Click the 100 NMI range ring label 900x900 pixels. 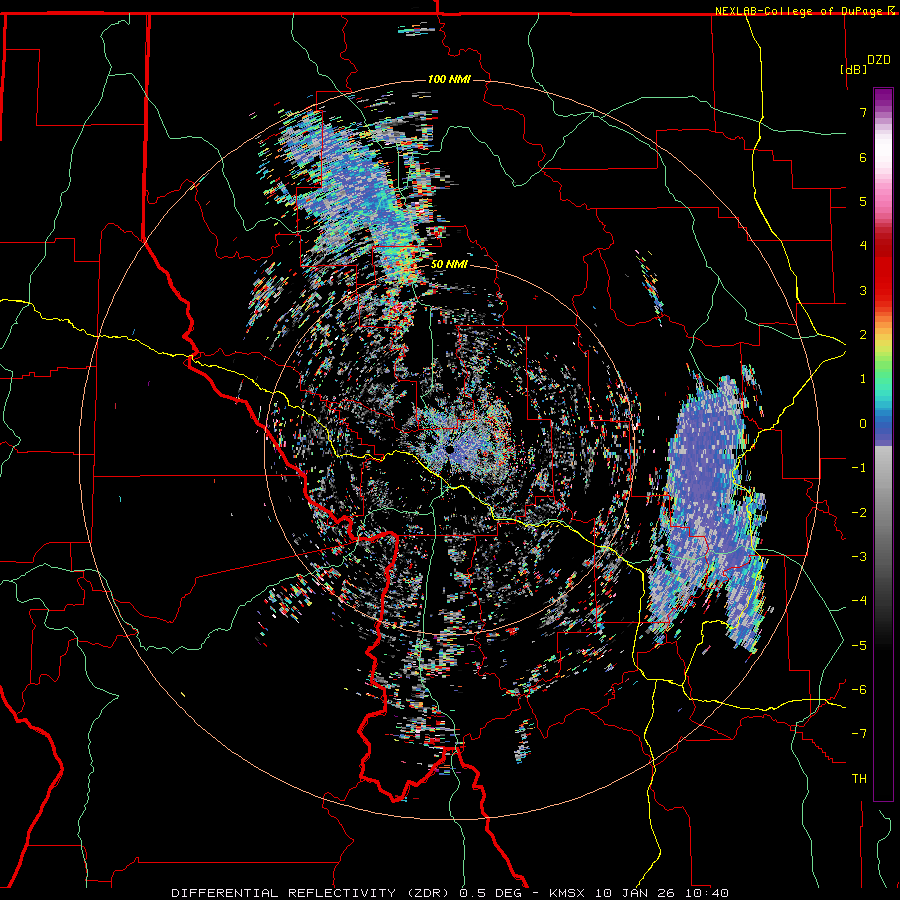449,79
